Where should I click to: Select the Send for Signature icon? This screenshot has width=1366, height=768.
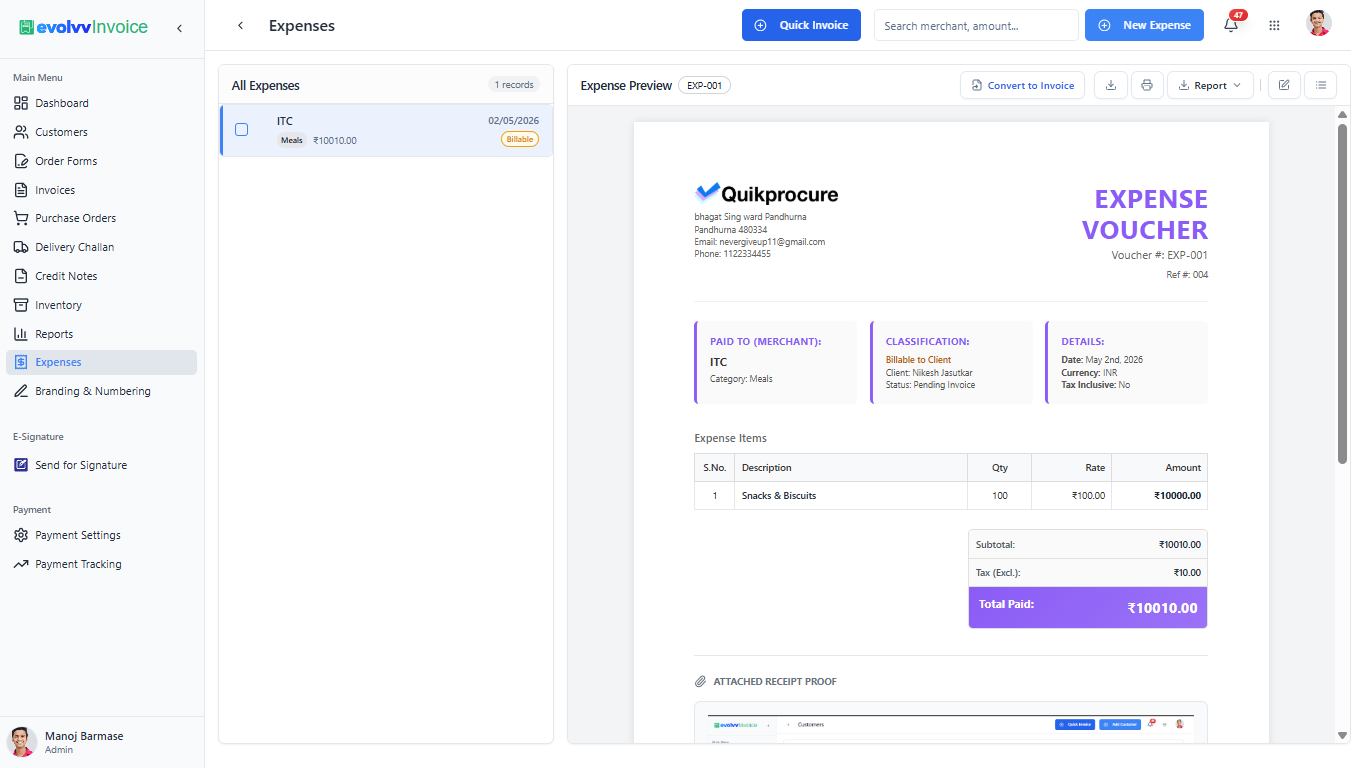pyautogui.click(x=21, y=465)
